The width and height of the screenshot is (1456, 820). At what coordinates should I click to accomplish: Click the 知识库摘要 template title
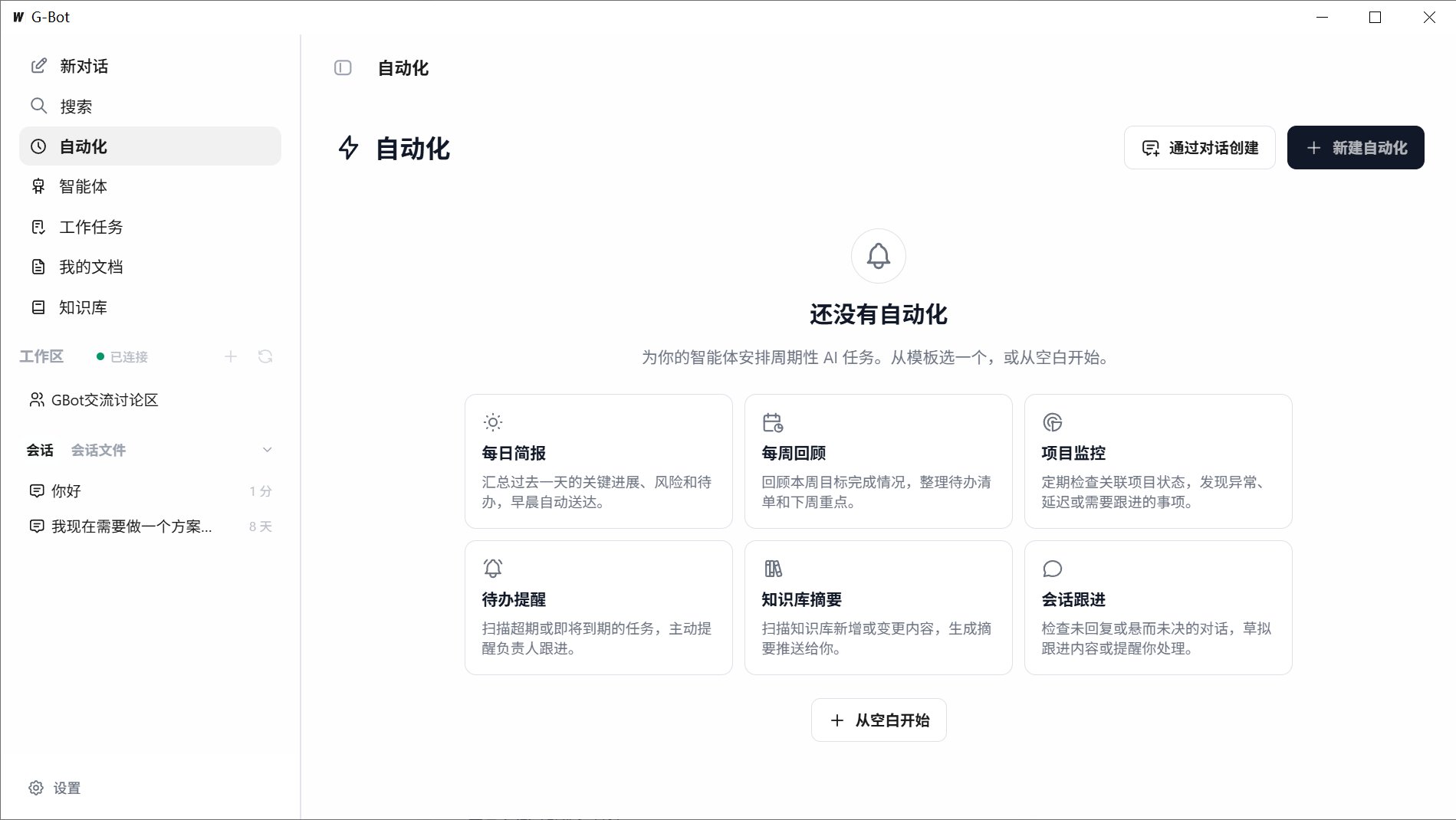[x=802, y=600]
